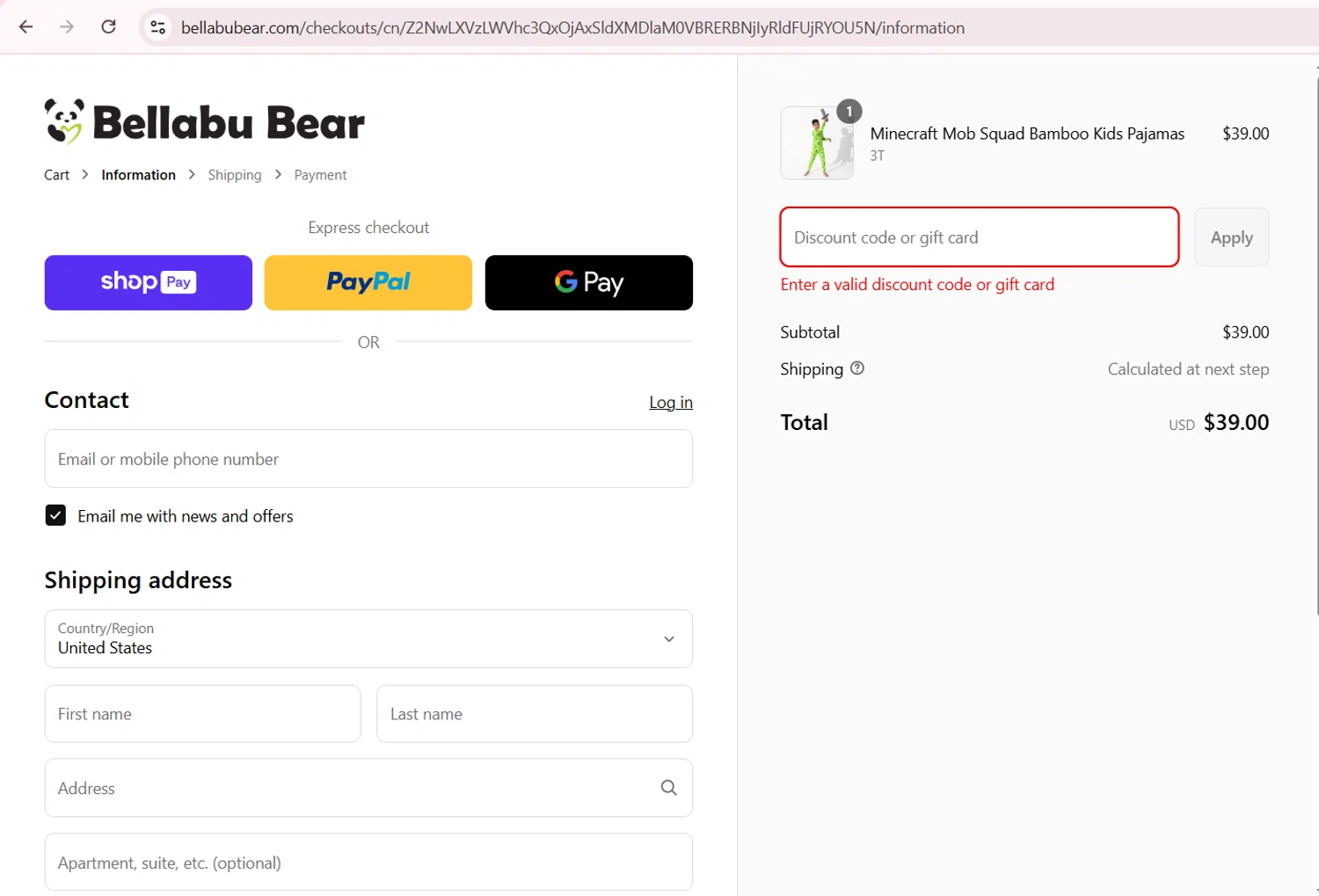Select the Shipping breadcrumb step
Screen dimensions: 1319x896
tap(235, 175)
